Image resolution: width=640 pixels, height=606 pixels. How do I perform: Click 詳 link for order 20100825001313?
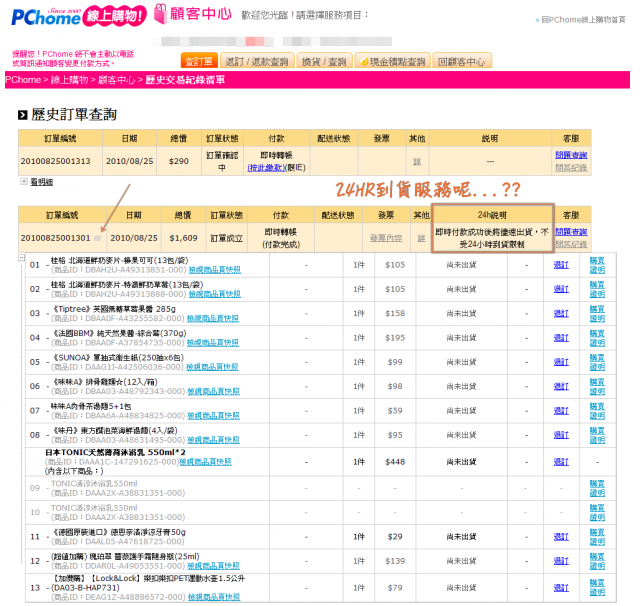coord(417,162)
